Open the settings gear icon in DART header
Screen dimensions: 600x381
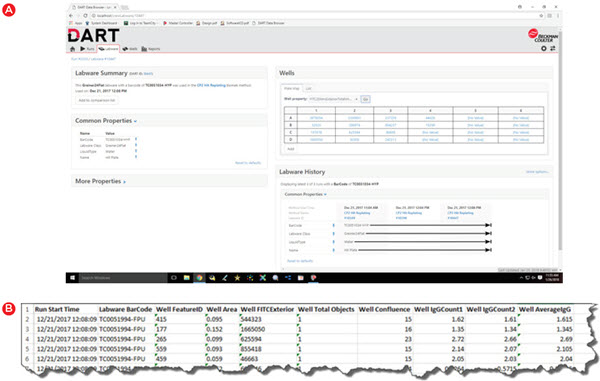pyautogui.click(x=543, y=49)
